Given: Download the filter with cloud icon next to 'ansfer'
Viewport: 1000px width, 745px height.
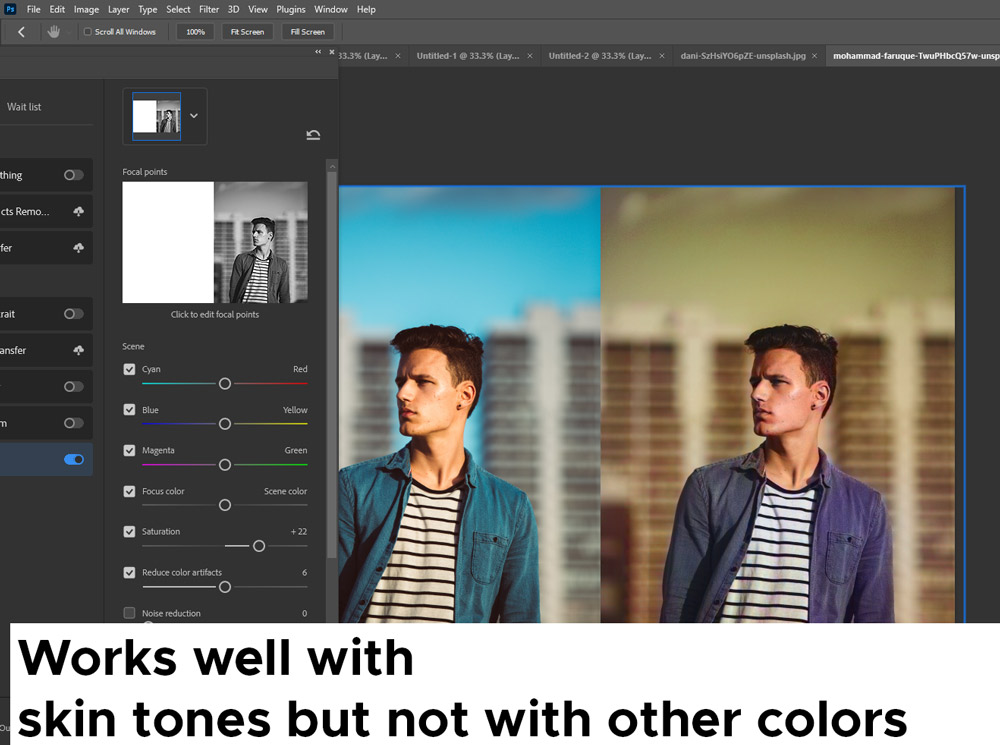Looking at the screenshot, I should click(x=78, y=350).
